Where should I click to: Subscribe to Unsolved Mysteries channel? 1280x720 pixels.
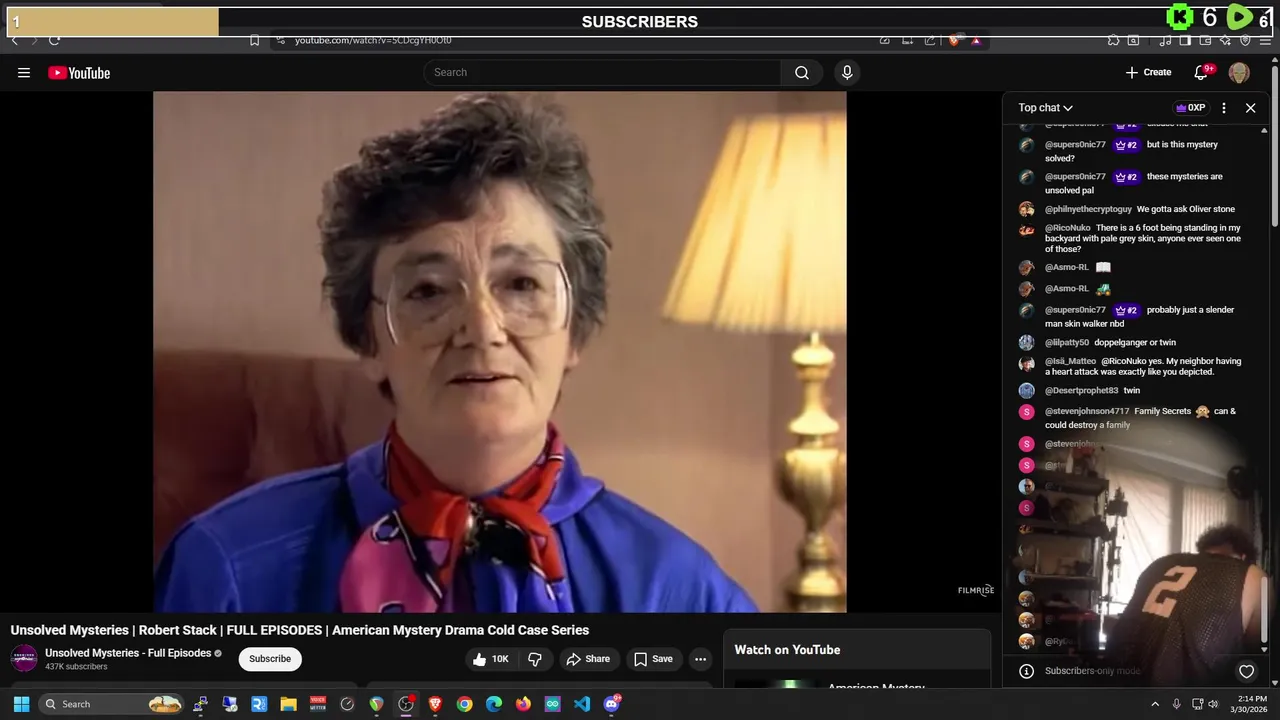pyautogui.click(x=270, y=659)
